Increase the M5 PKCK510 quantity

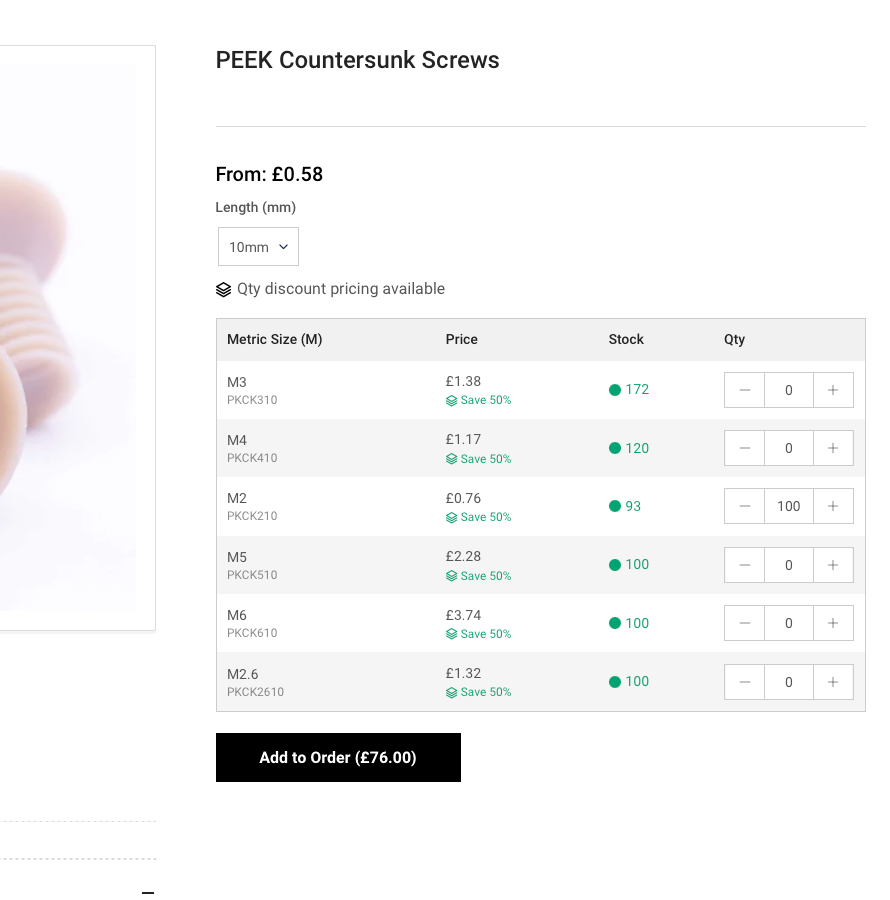coord(833,565)
